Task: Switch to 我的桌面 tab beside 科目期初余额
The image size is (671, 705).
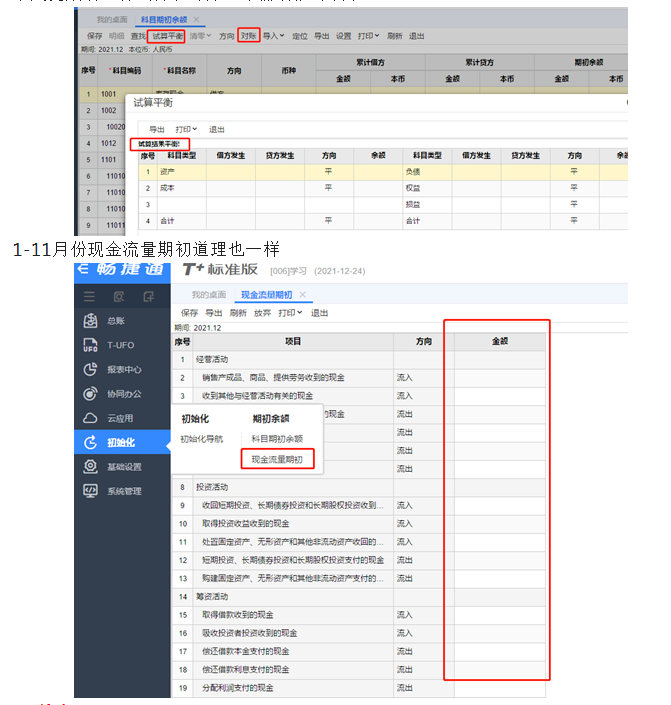Action: [112, 19]
